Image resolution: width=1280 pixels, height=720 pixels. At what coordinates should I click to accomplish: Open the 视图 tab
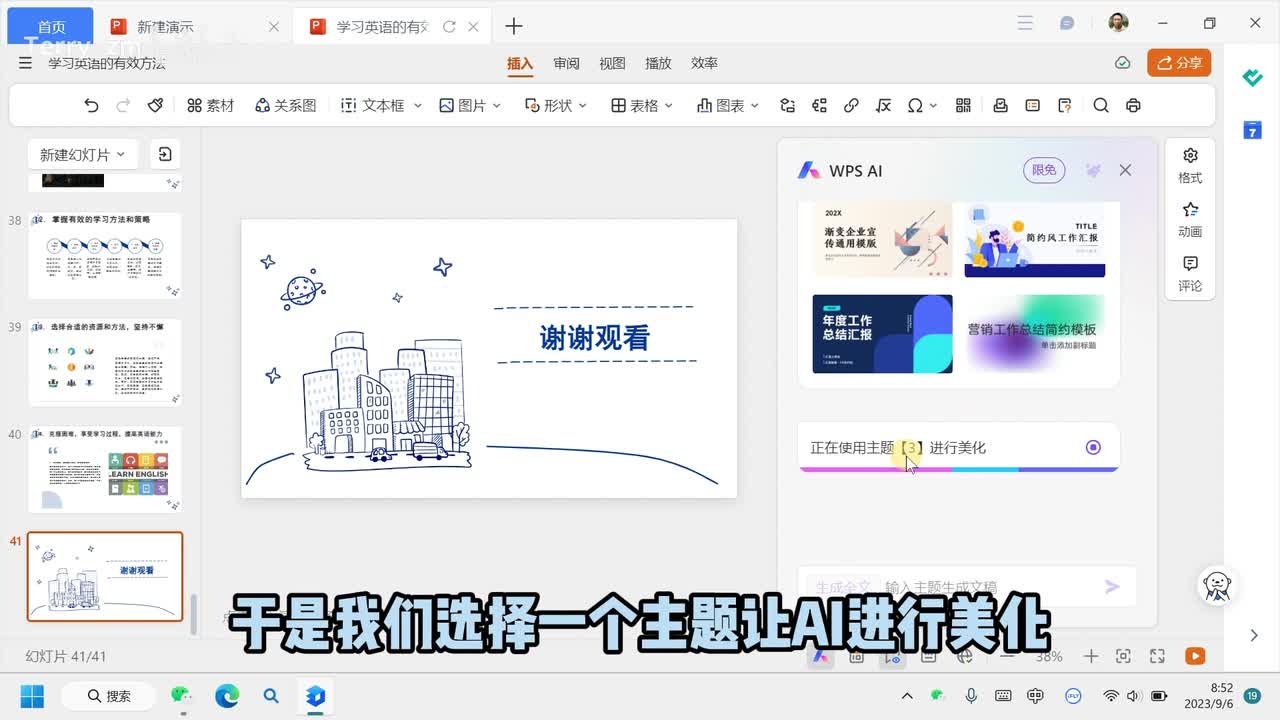pos(612,63)
